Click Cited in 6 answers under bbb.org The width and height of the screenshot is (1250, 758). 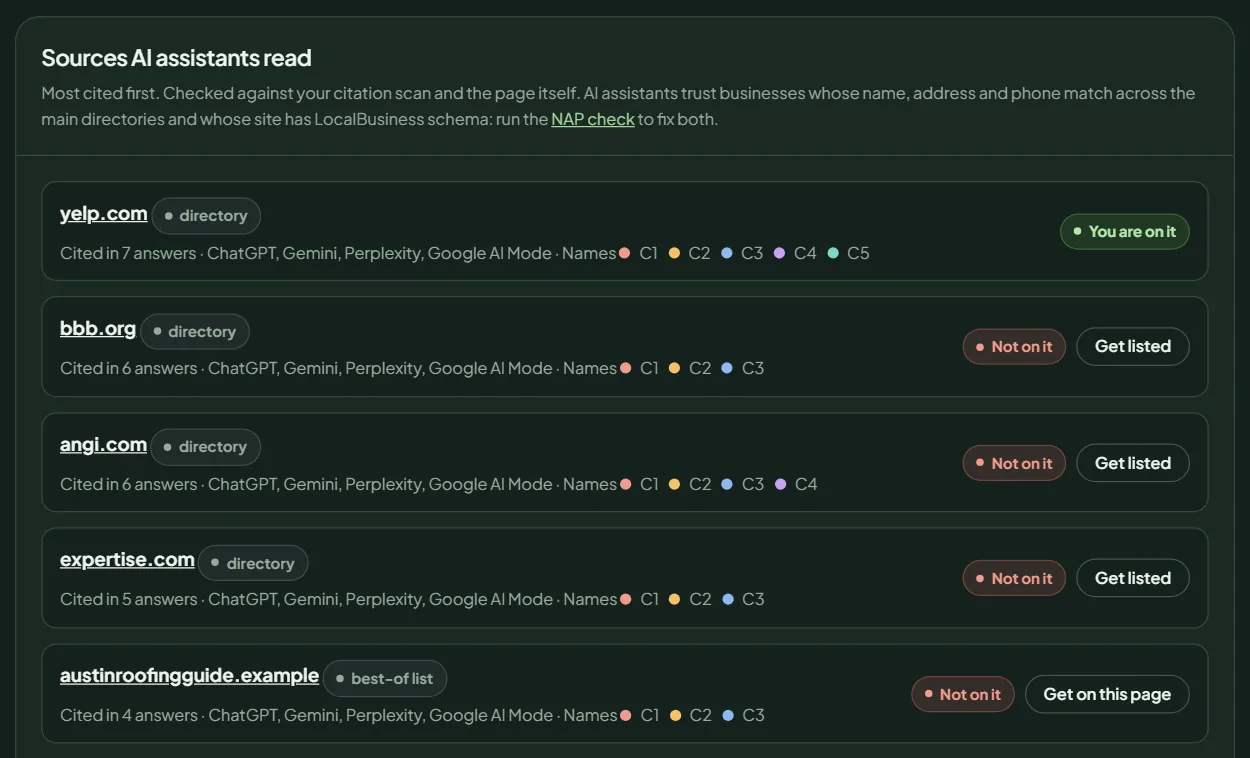click(x=129, y=368)
